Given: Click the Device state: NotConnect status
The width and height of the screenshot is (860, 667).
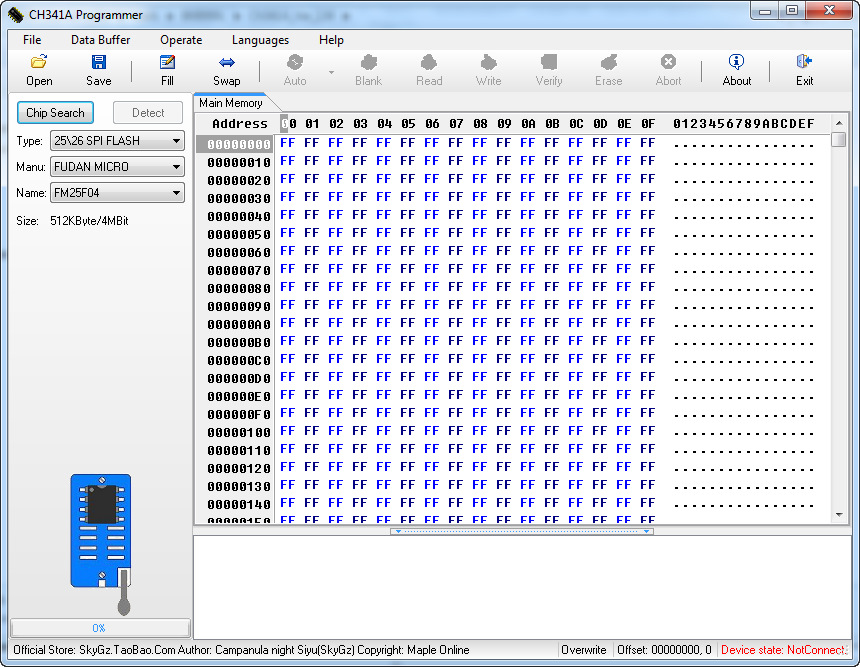Looking at the screenshot, I should pyautogui.click(x=783, y=650).
